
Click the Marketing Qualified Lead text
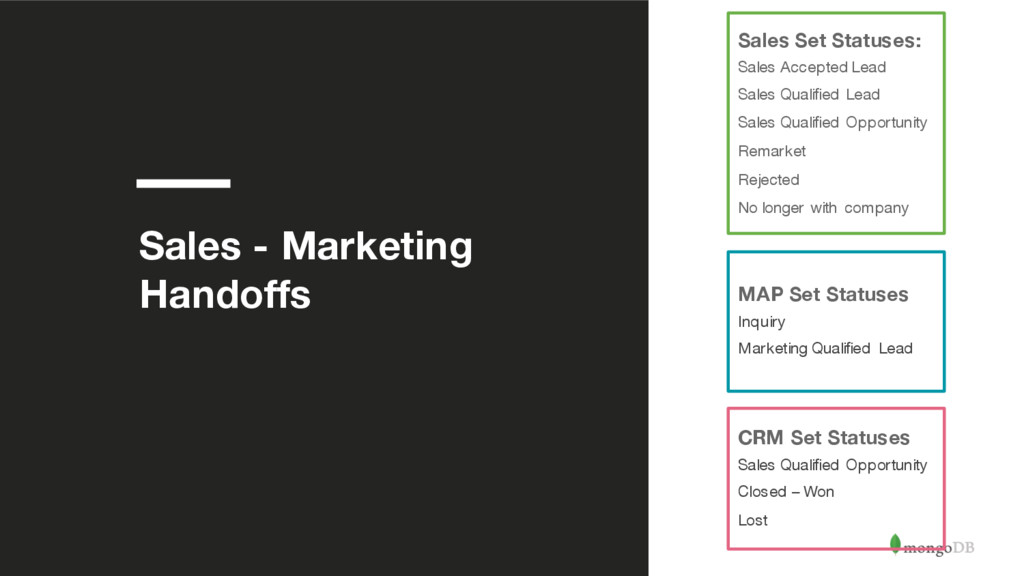coord(825,349)
